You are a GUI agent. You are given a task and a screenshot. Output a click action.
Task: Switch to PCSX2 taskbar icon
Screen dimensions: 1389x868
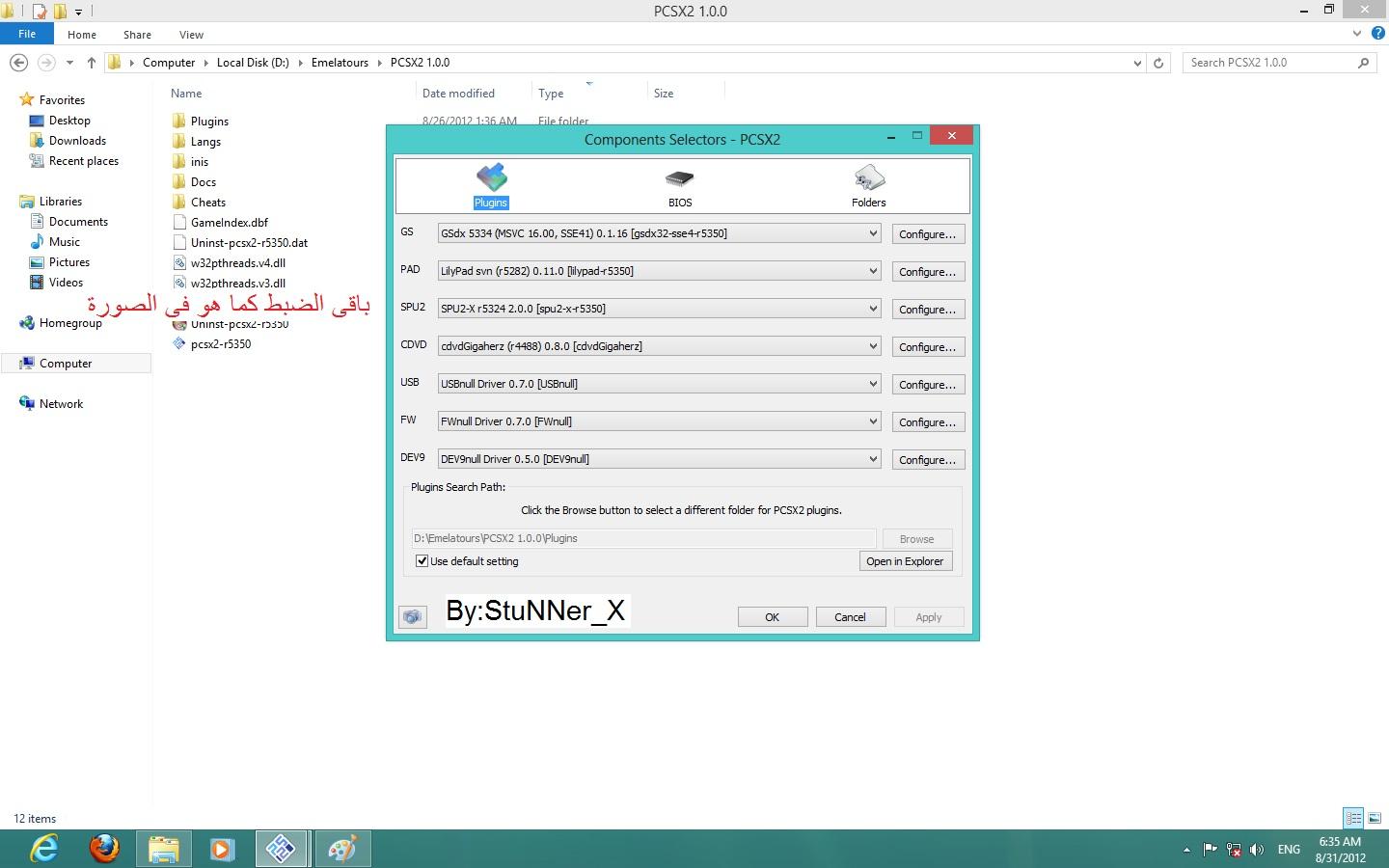click(282, 849)
